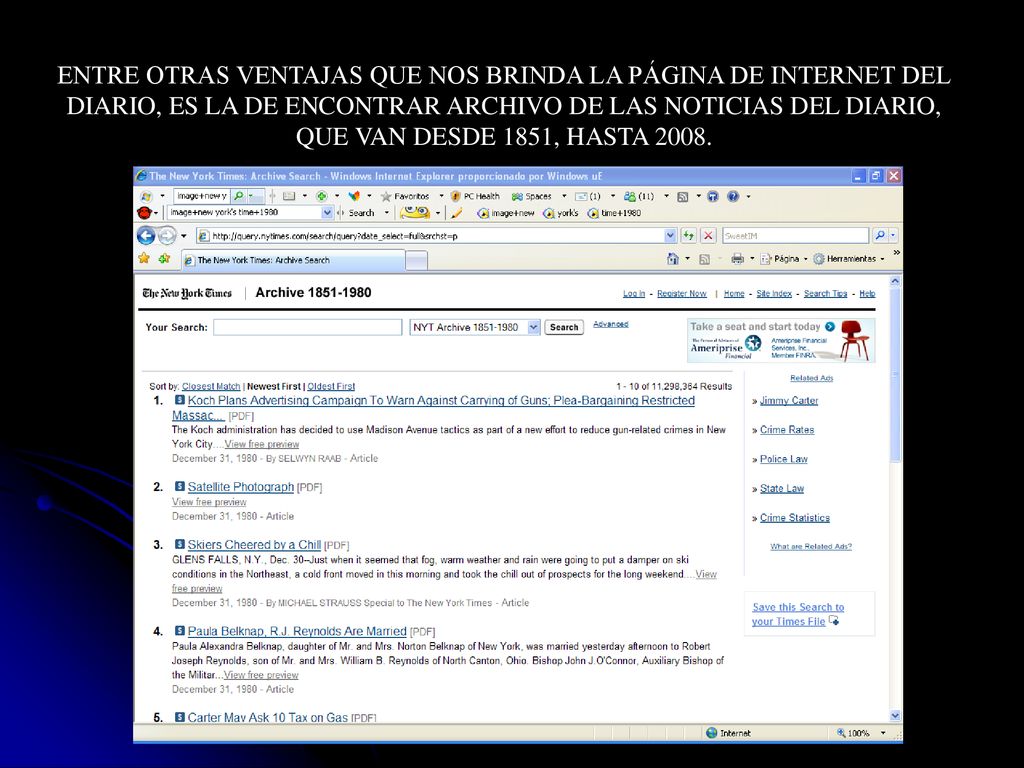Expand the Favoritos dropdown arrow
The image size is (1024, 768).
click(441, 196)
